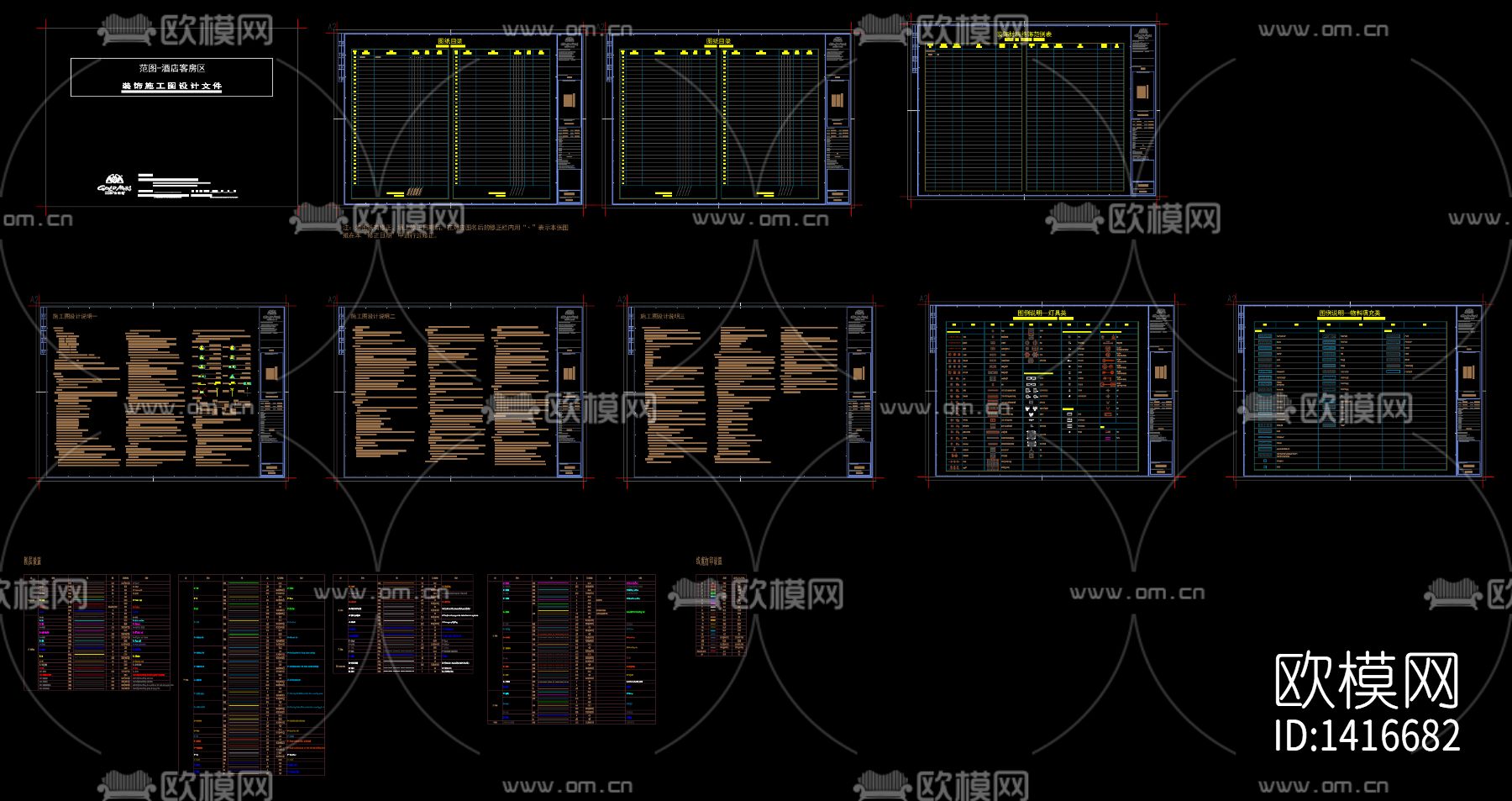Viewport: 1512px width, 801px height.
Task: Pick the second 图纸目录 sheet title
Action: click(718, 41)
